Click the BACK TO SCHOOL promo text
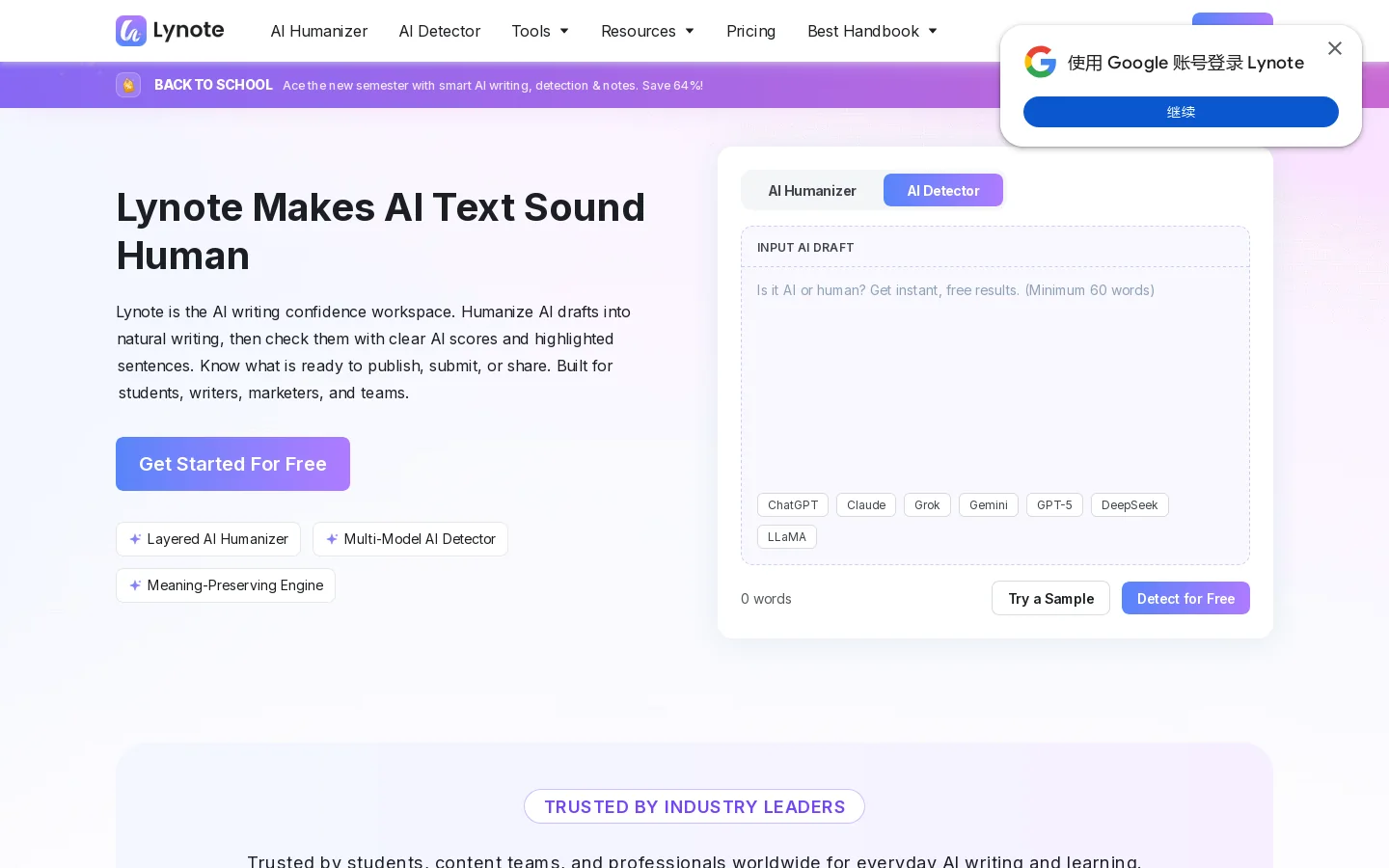Image resolution: width=1389 pixels, height=868 pixels. coord(213,85)
